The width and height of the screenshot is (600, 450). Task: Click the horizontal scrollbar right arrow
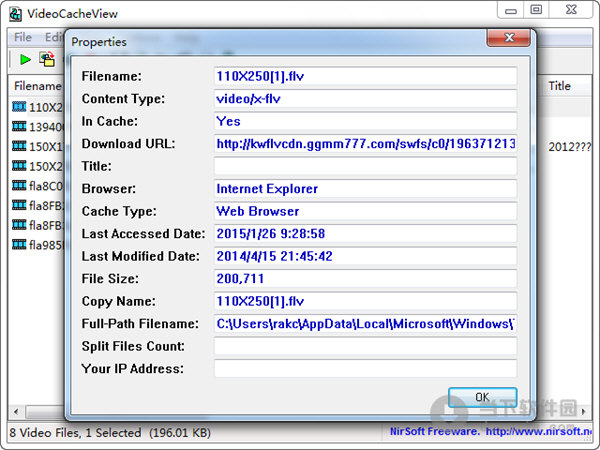[584, 412]
